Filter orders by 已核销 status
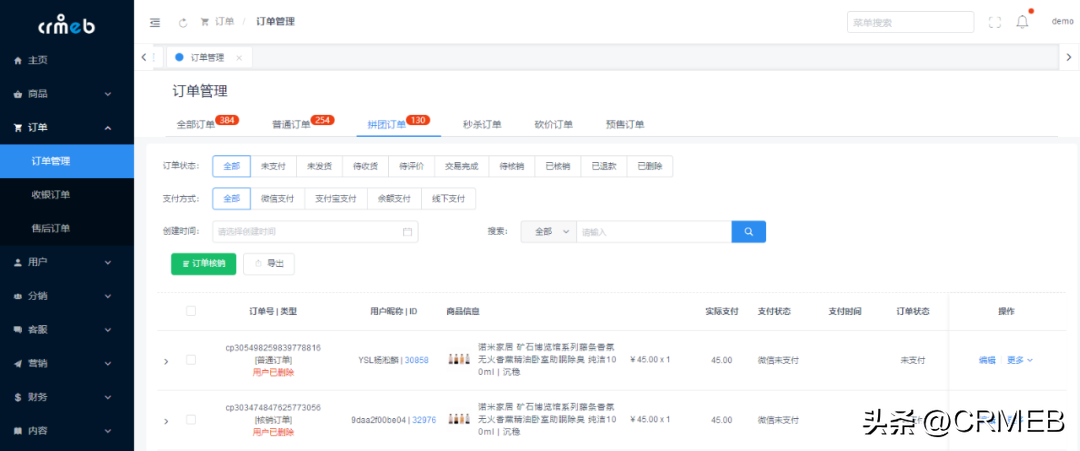The height and width of the screenshot is (451, 1080). (x=558, y=166)
